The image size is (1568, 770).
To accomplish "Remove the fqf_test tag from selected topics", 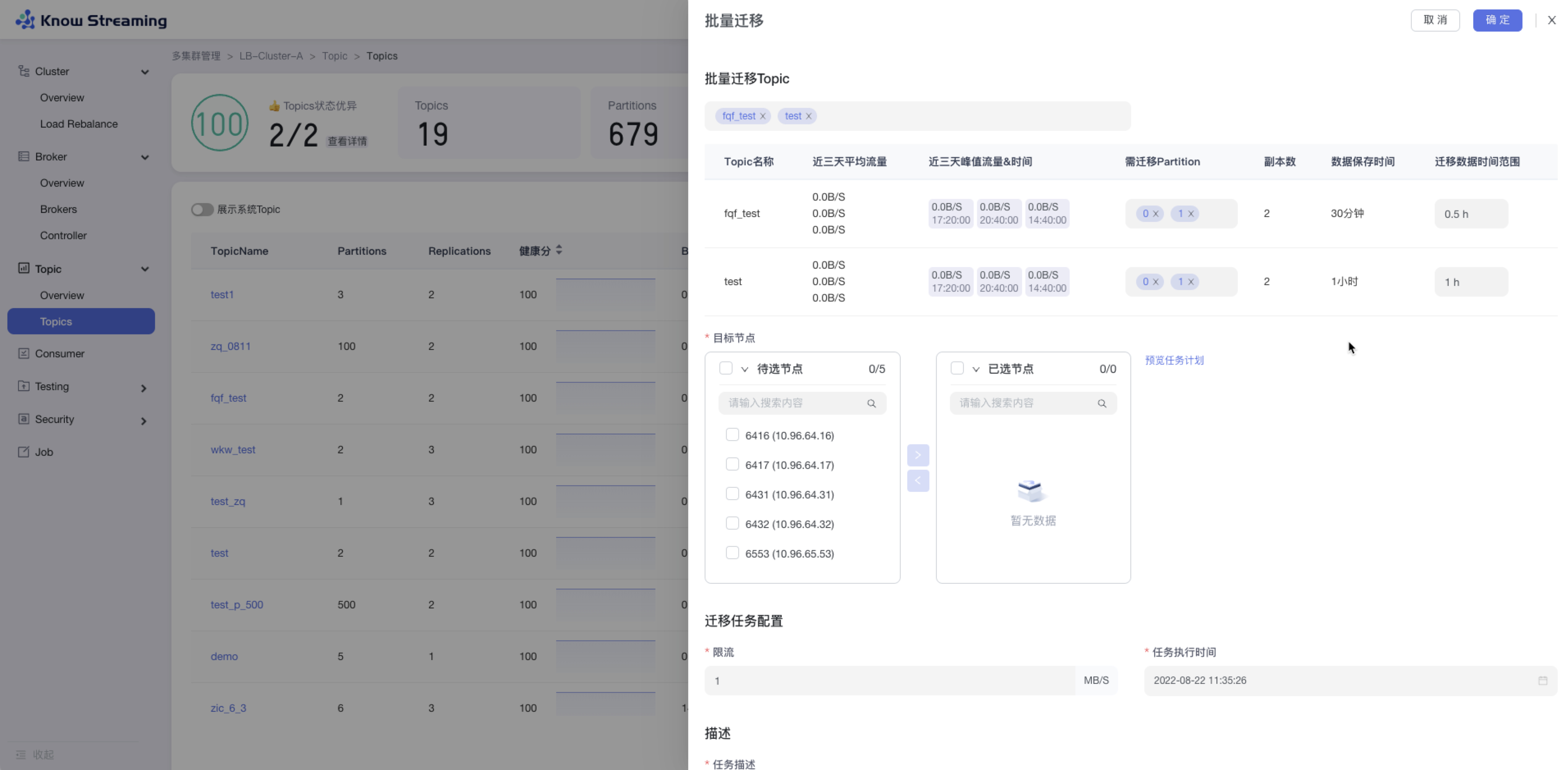I will 763,116.
